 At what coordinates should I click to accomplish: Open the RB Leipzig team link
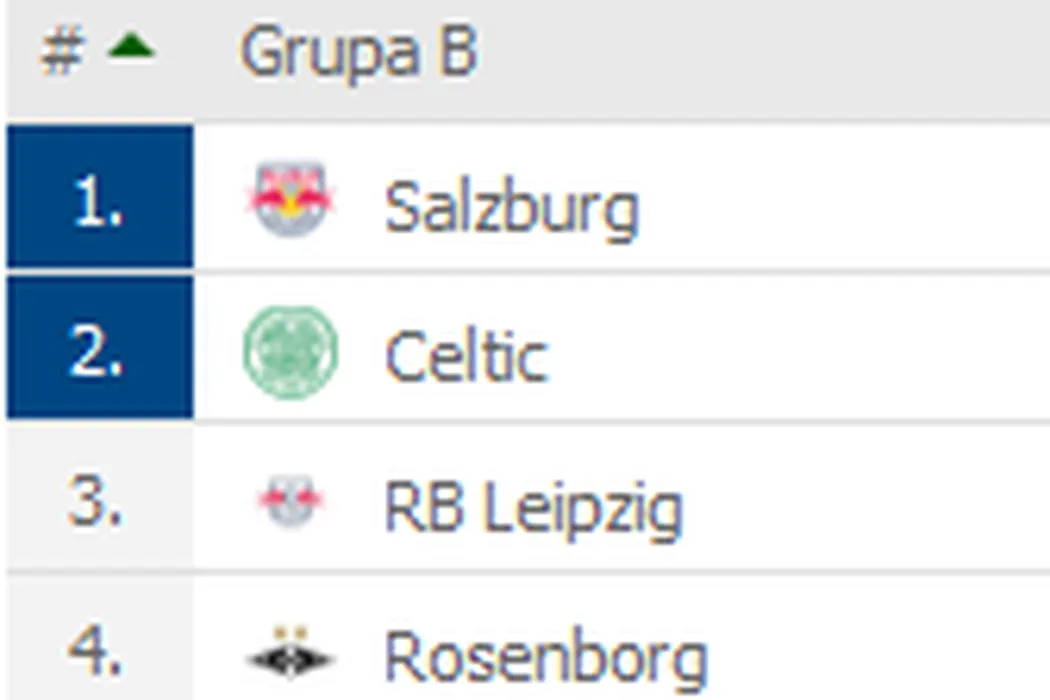(533, 508)
